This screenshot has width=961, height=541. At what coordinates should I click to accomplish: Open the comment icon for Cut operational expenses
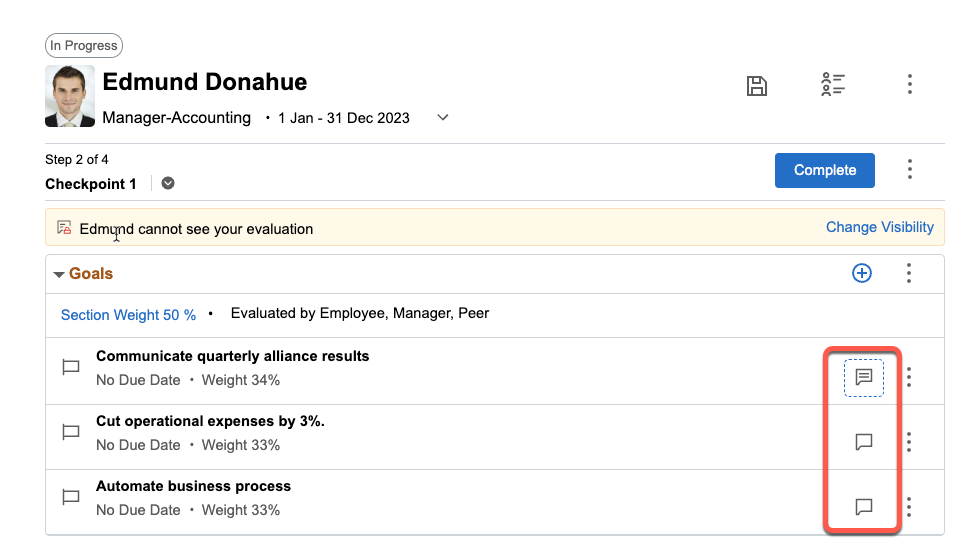(x=864, y=442)
